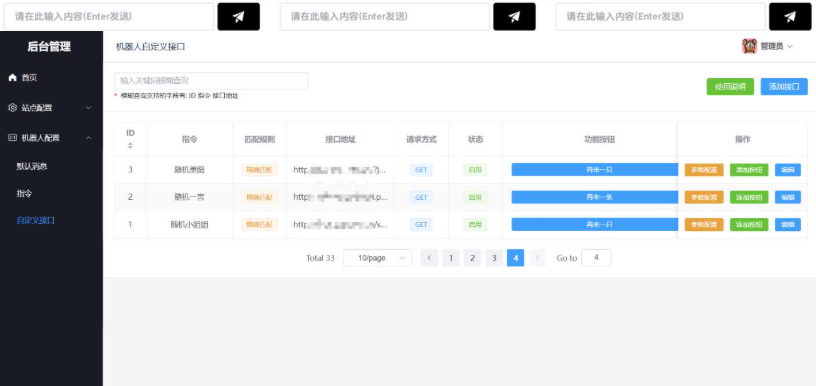
Task: Click 参数配置 for 随机美图 row
Action: coord(704,170)
